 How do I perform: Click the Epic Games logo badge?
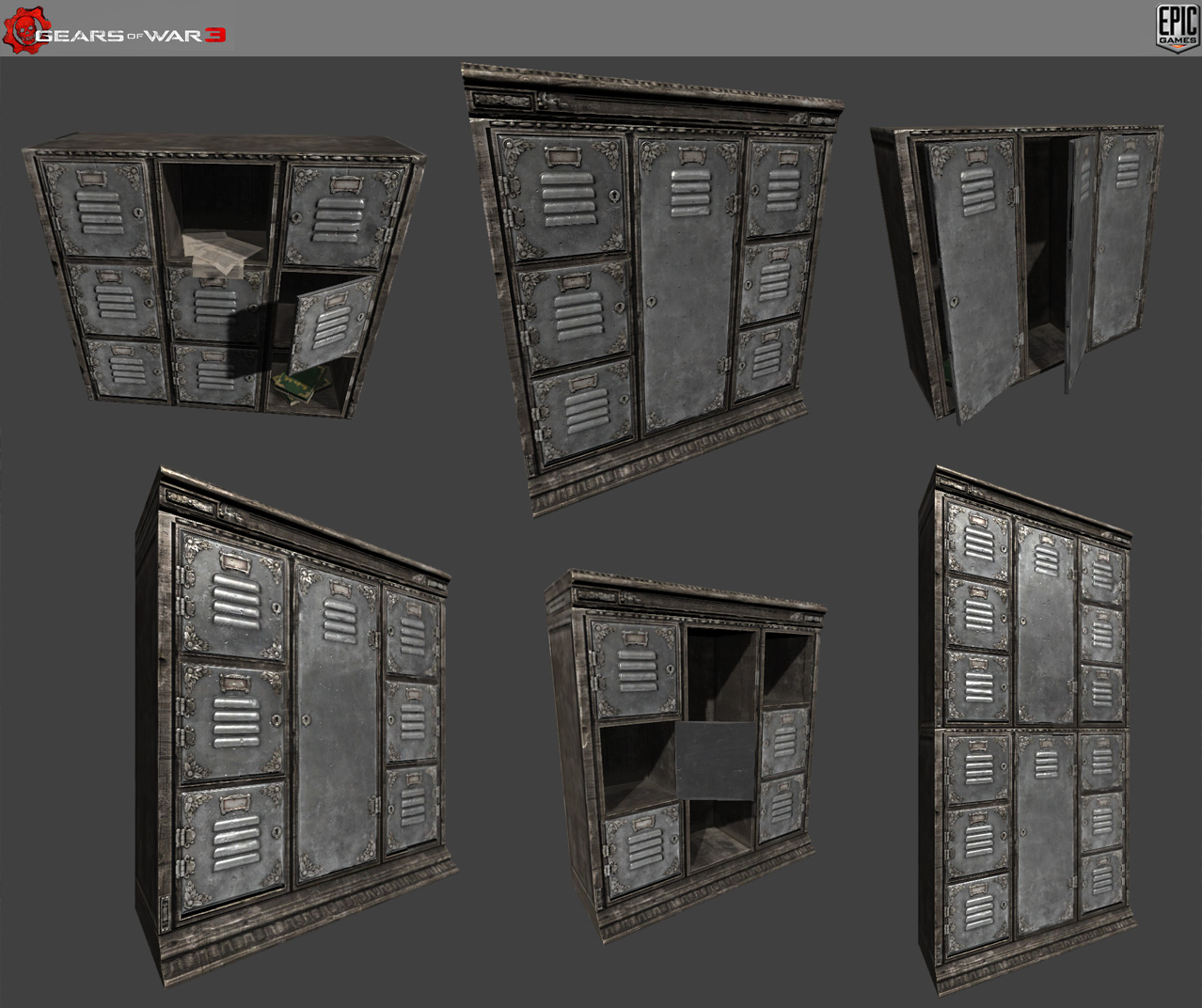click(1178, 28)
